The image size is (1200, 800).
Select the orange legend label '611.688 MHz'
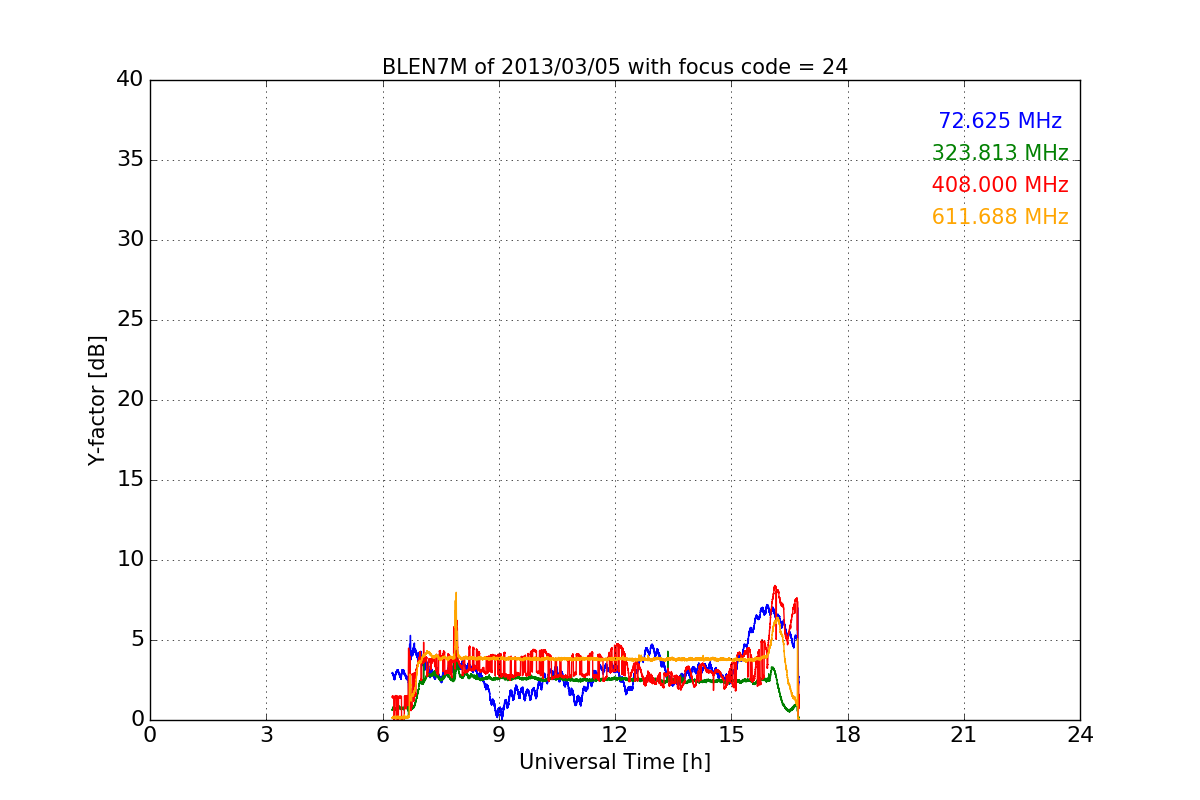pyautogui.click(x=1000, y=217)
